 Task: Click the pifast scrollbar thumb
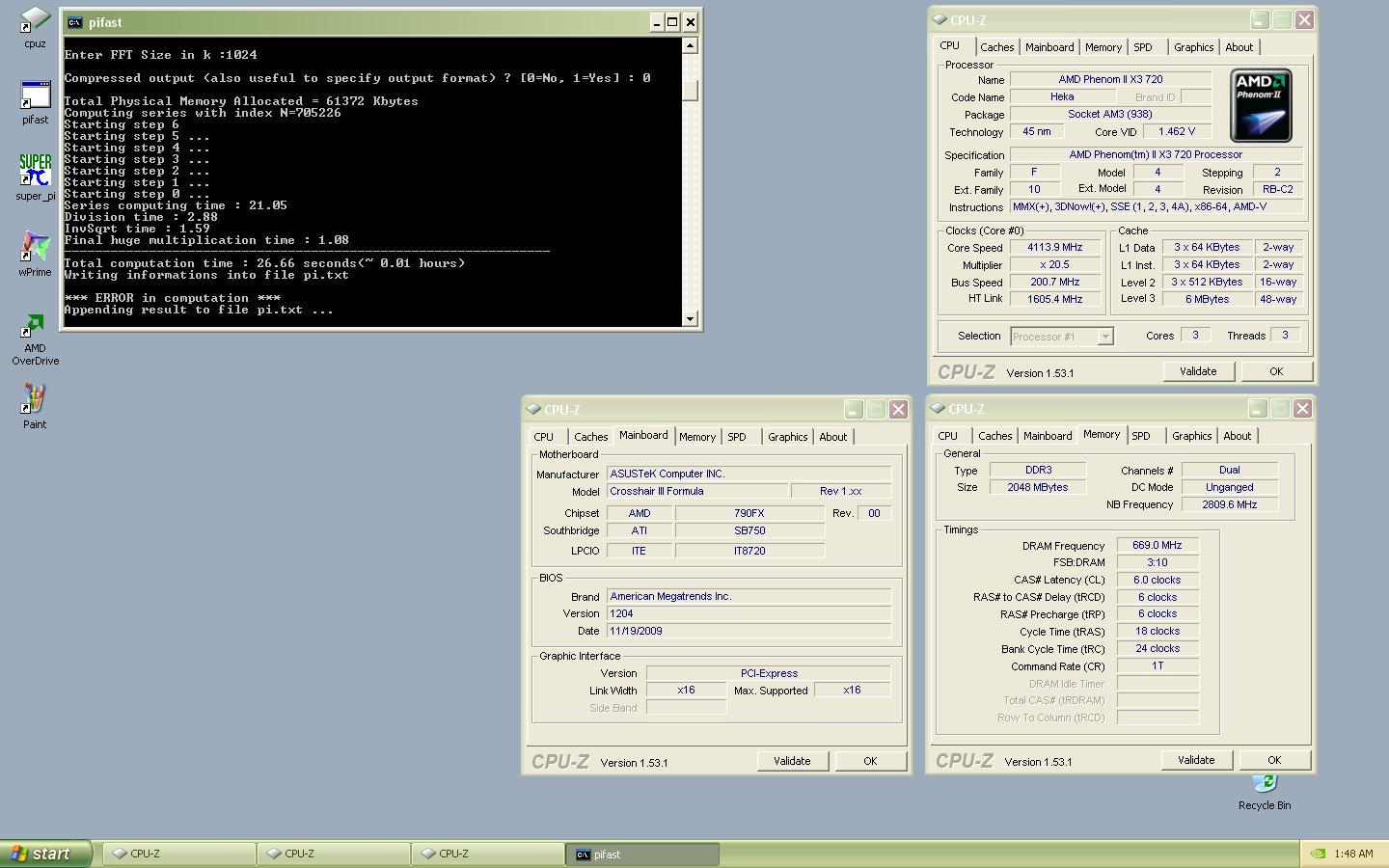(x=690, y=89)
